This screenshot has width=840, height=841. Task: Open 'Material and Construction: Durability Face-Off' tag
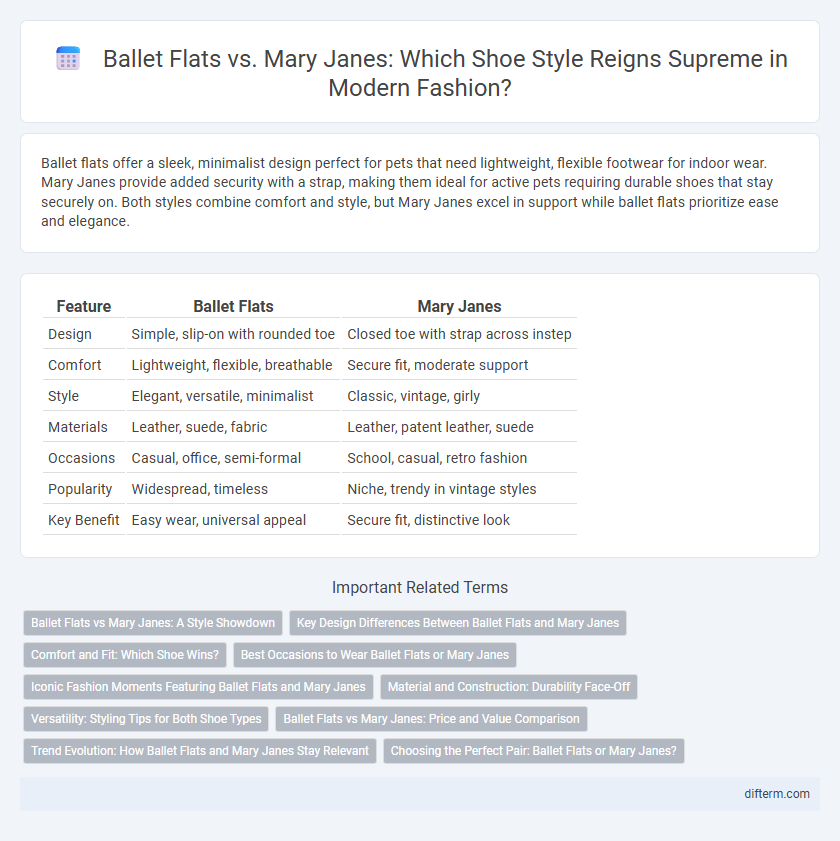tap(509, 687)
